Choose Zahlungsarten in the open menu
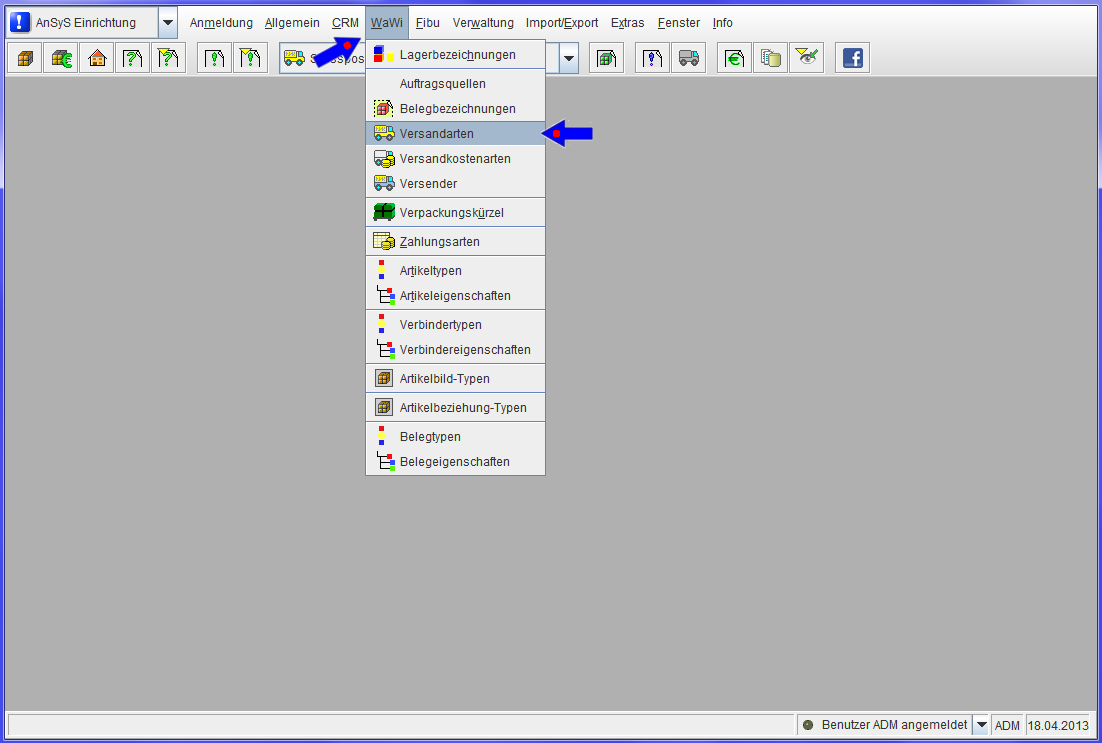Image resolution: width=1102 pixels, height=743 pixels. coord(439,241)
